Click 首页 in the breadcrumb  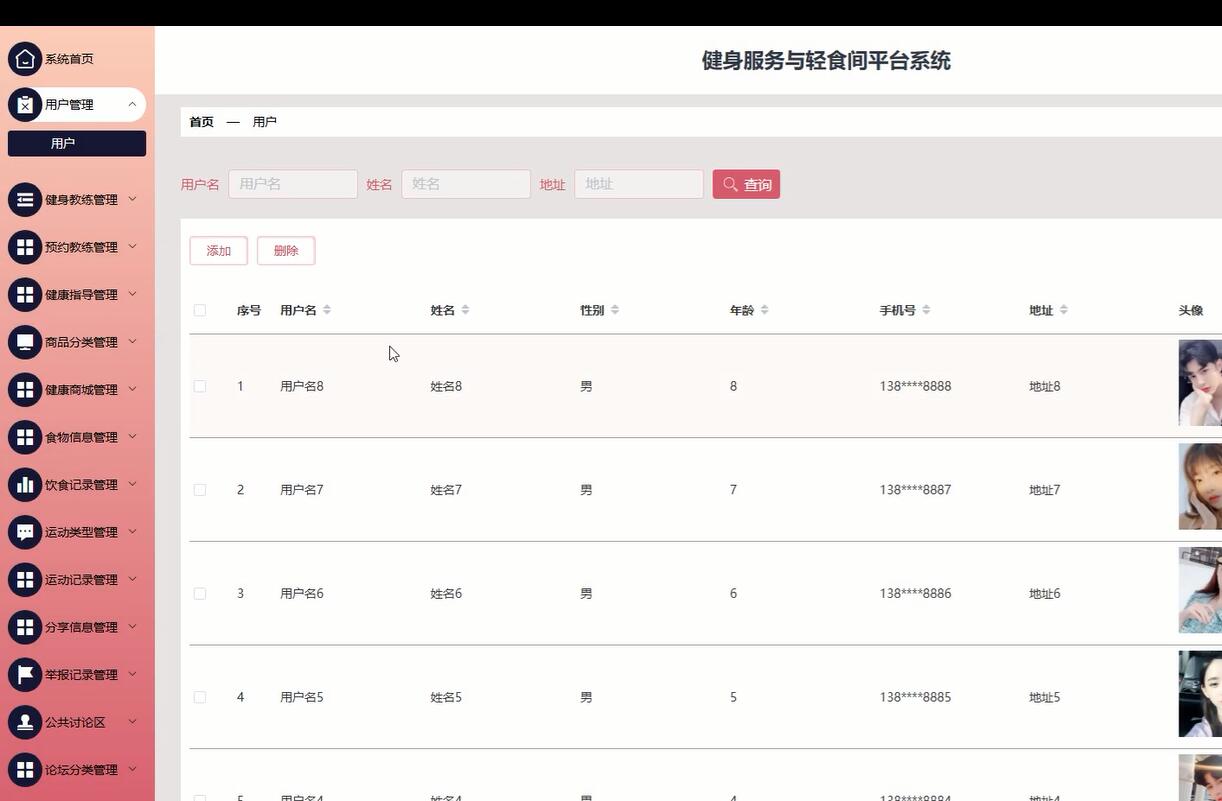pos(201,121)
